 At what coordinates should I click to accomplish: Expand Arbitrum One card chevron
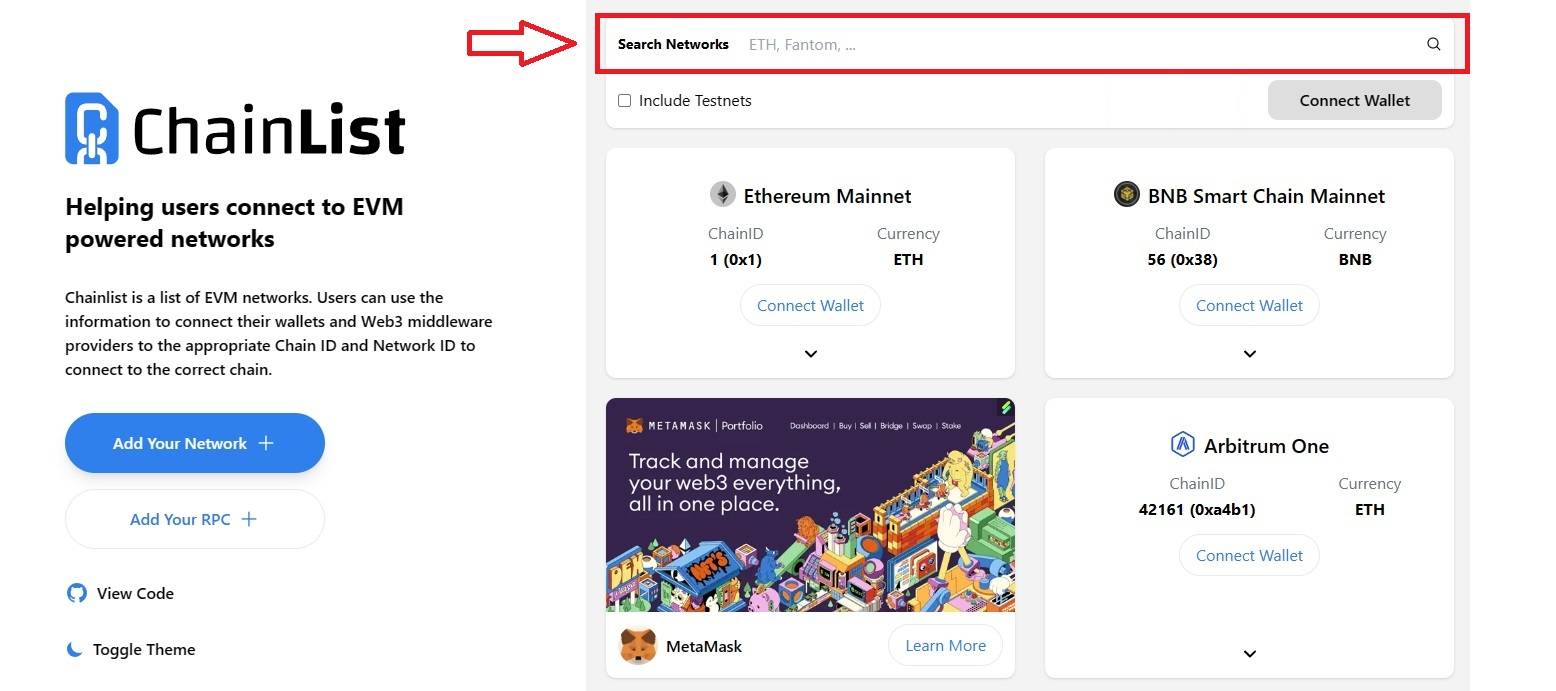point(1250,654)
